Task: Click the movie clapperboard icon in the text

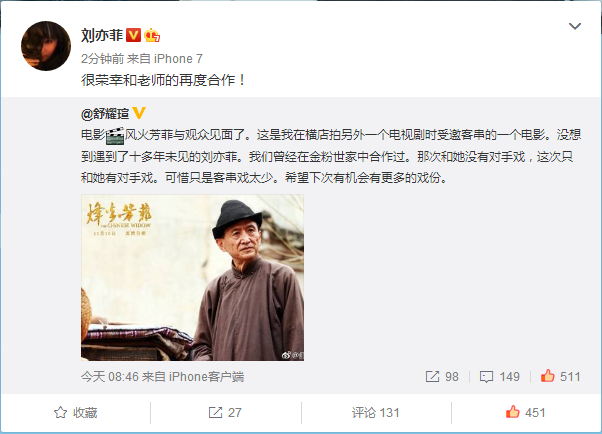Action: coord(115,136)
